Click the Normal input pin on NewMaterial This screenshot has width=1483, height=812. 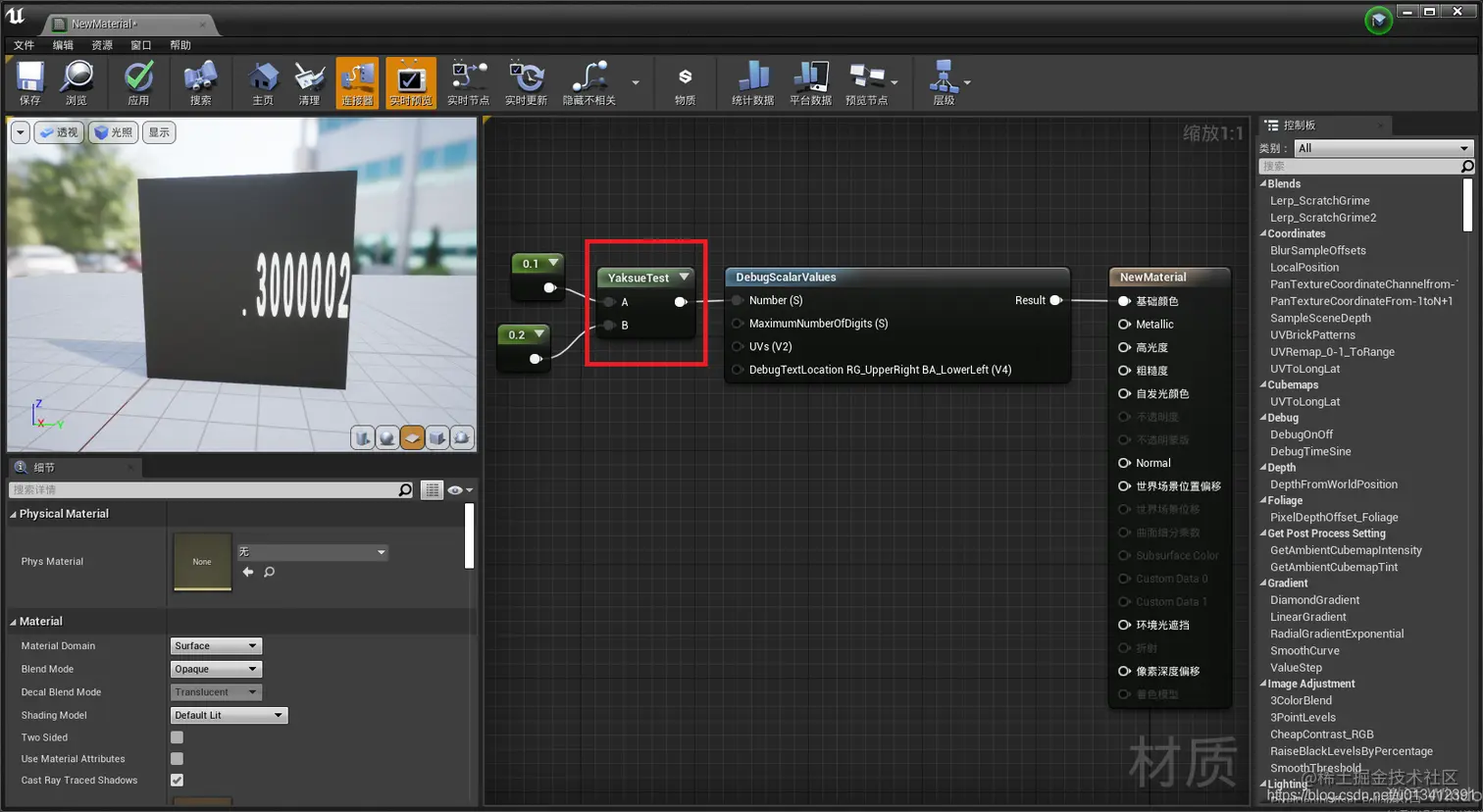[x=1124, y=463]
